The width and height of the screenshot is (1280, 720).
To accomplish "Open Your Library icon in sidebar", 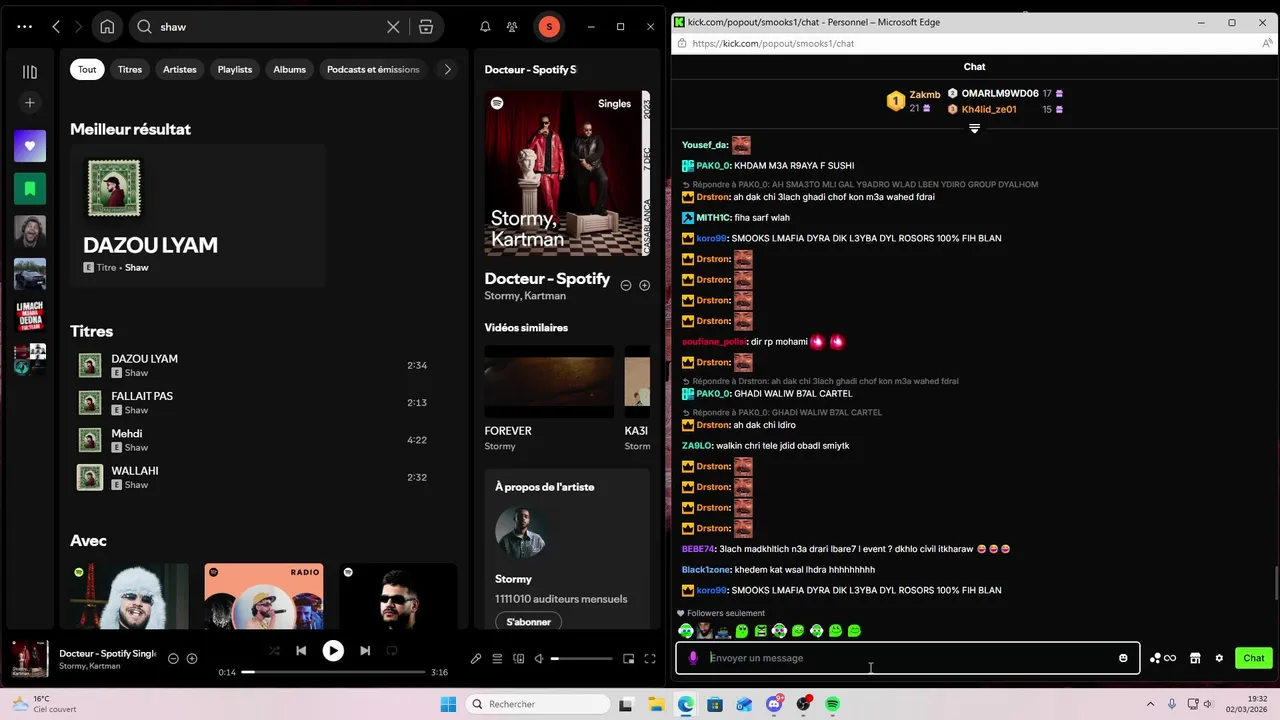I will [30, 72].
